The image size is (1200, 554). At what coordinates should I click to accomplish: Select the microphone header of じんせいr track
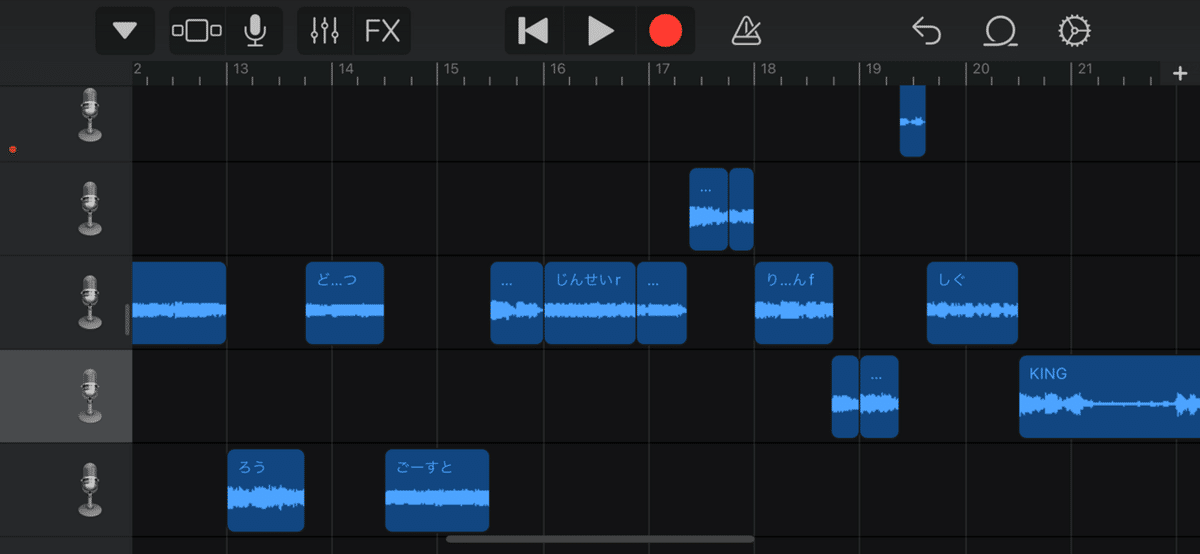pos(91,303)
